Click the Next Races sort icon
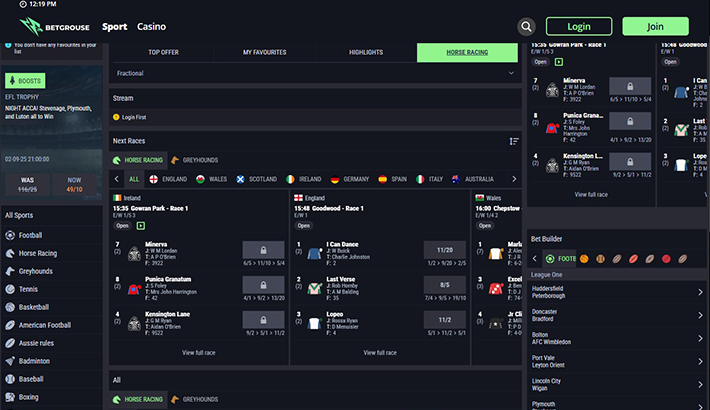The width and height of the screenshot is (710, 410). point(514,141)
